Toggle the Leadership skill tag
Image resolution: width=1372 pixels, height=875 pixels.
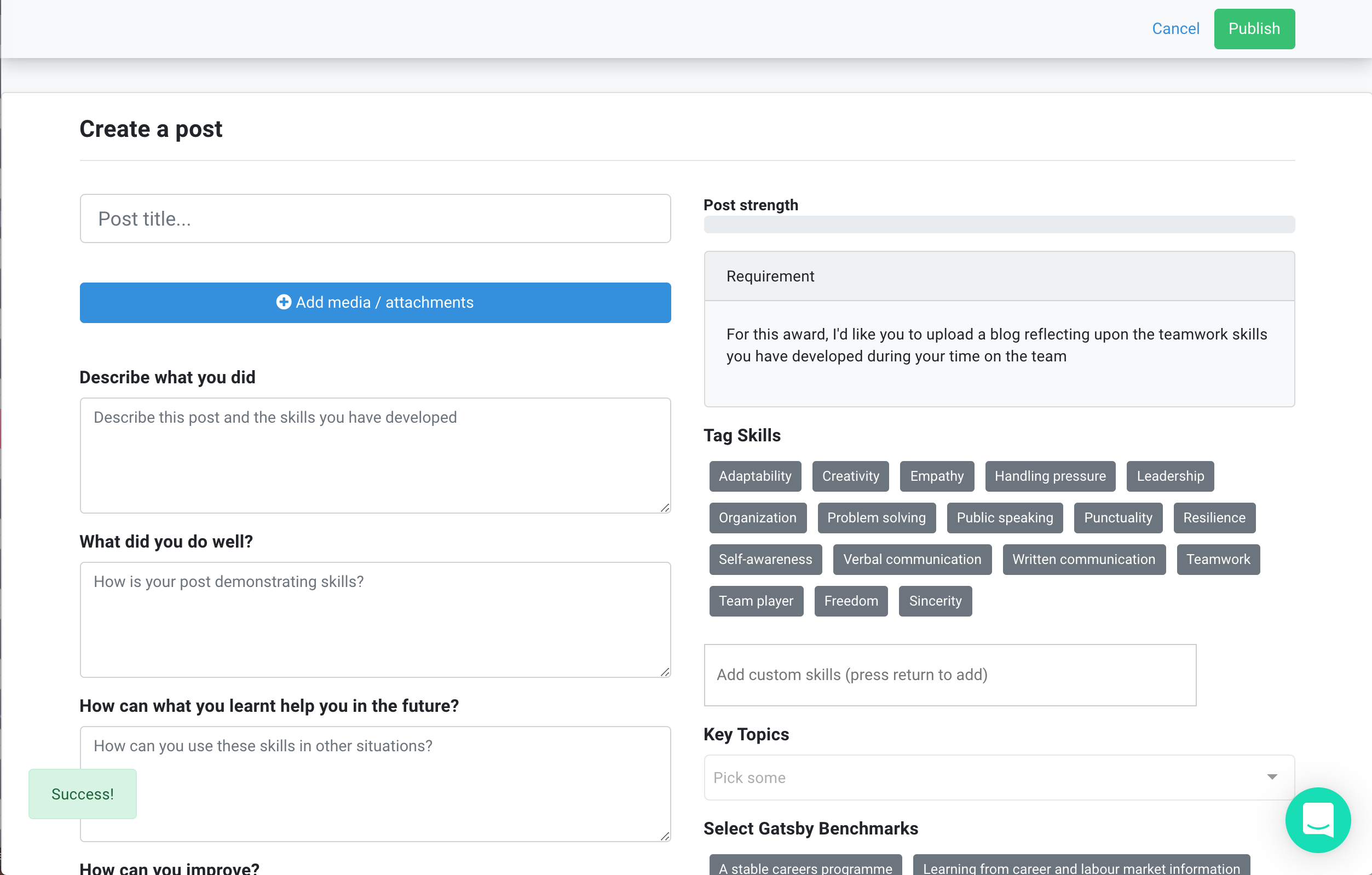pyautogui.click(x=1171, y=476)
